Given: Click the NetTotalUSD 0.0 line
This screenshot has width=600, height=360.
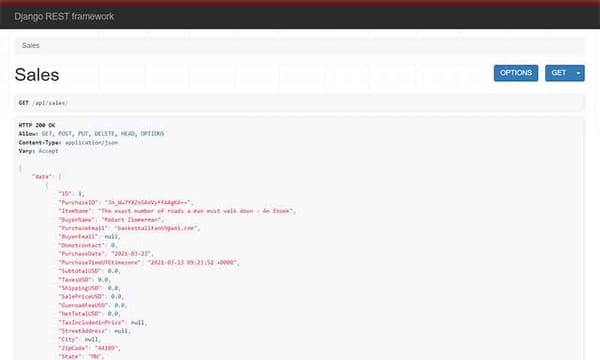Looking at the screenshot, I should pyautogui.click(x=89, y=314).
